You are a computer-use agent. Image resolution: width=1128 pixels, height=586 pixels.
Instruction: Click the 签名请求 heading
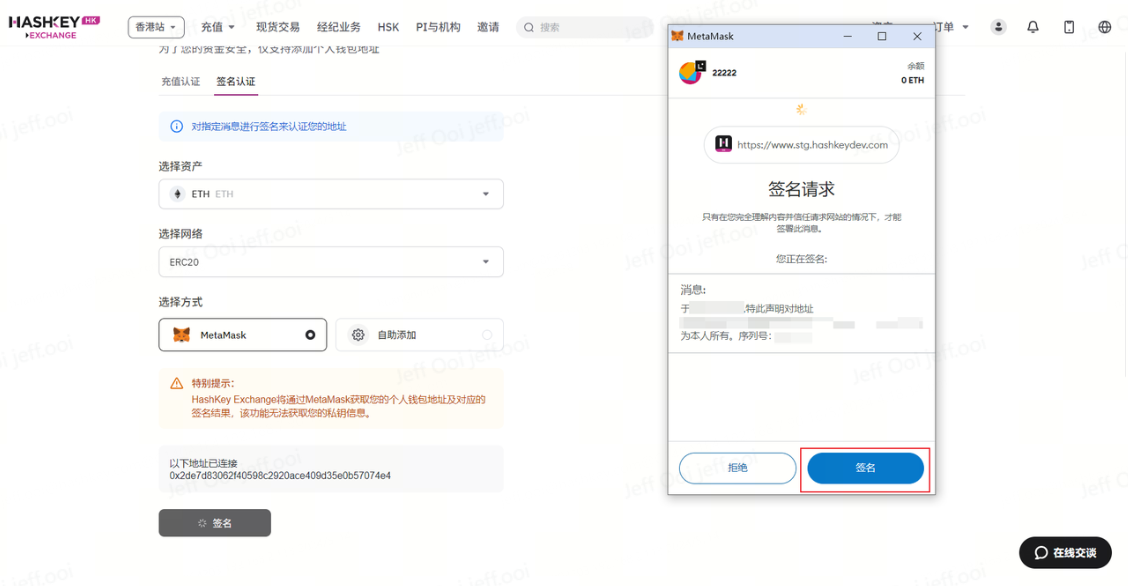coord(801,189)
